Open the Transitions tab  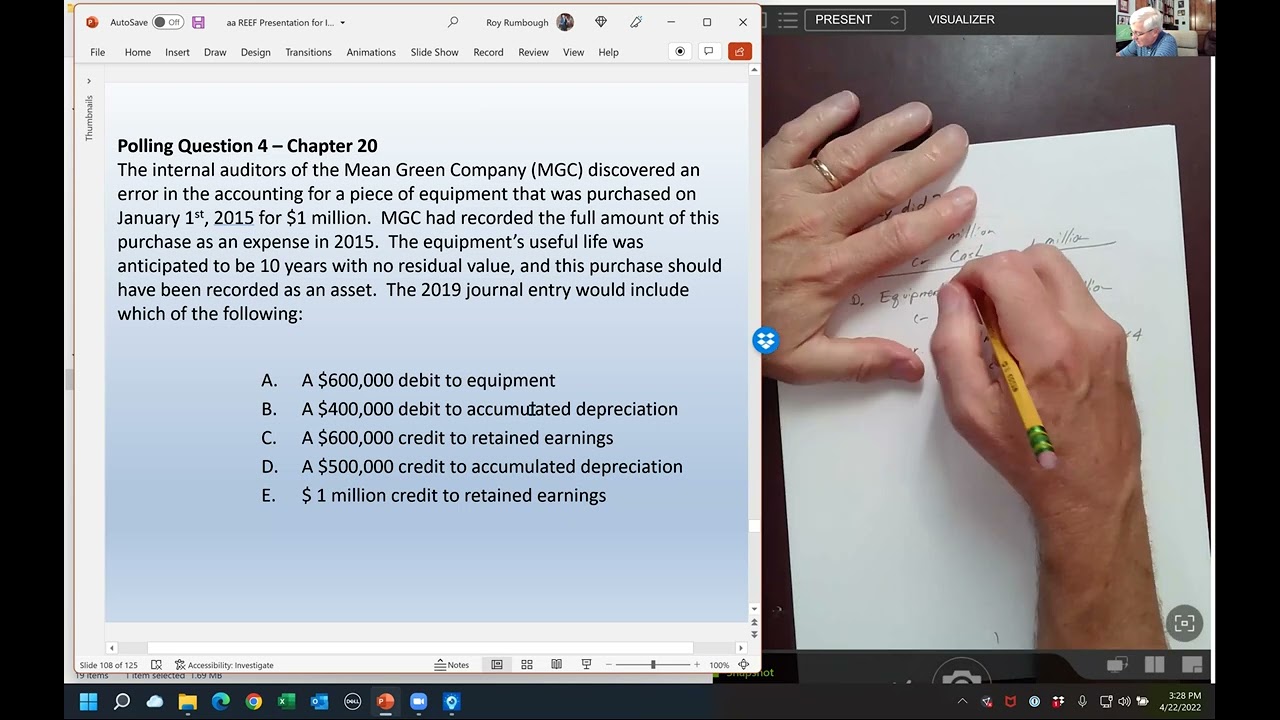coord(308,52)
